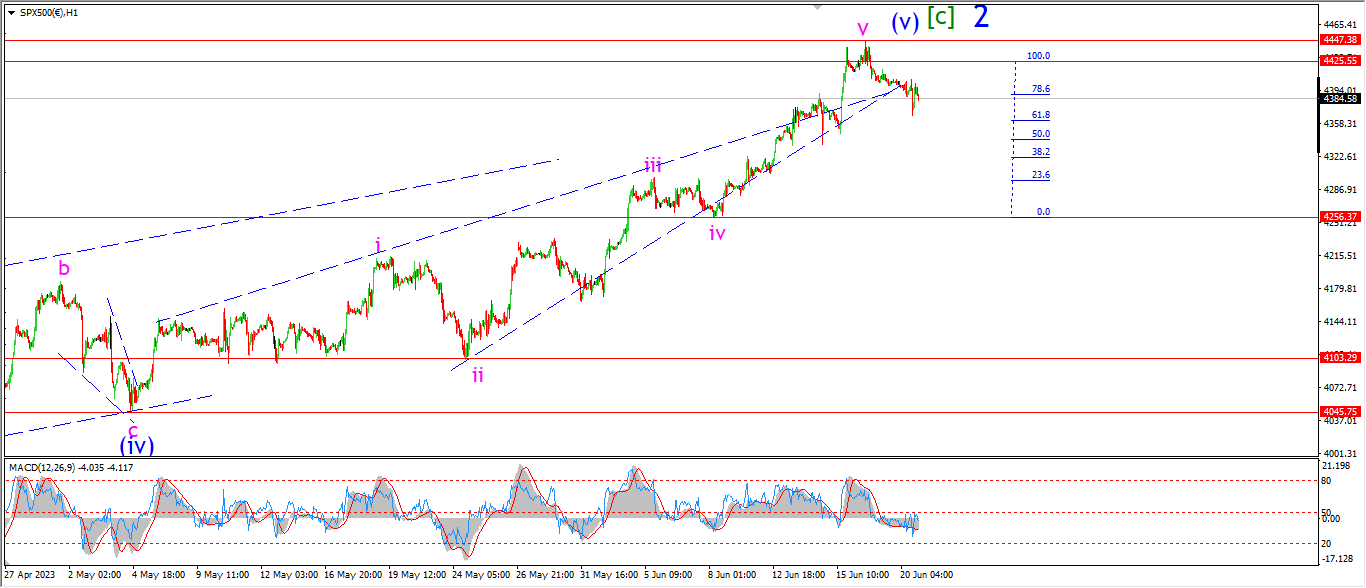
Task: Select the red 4256.37 price label
Action: pyautogui.click(x=1339, y=217)
